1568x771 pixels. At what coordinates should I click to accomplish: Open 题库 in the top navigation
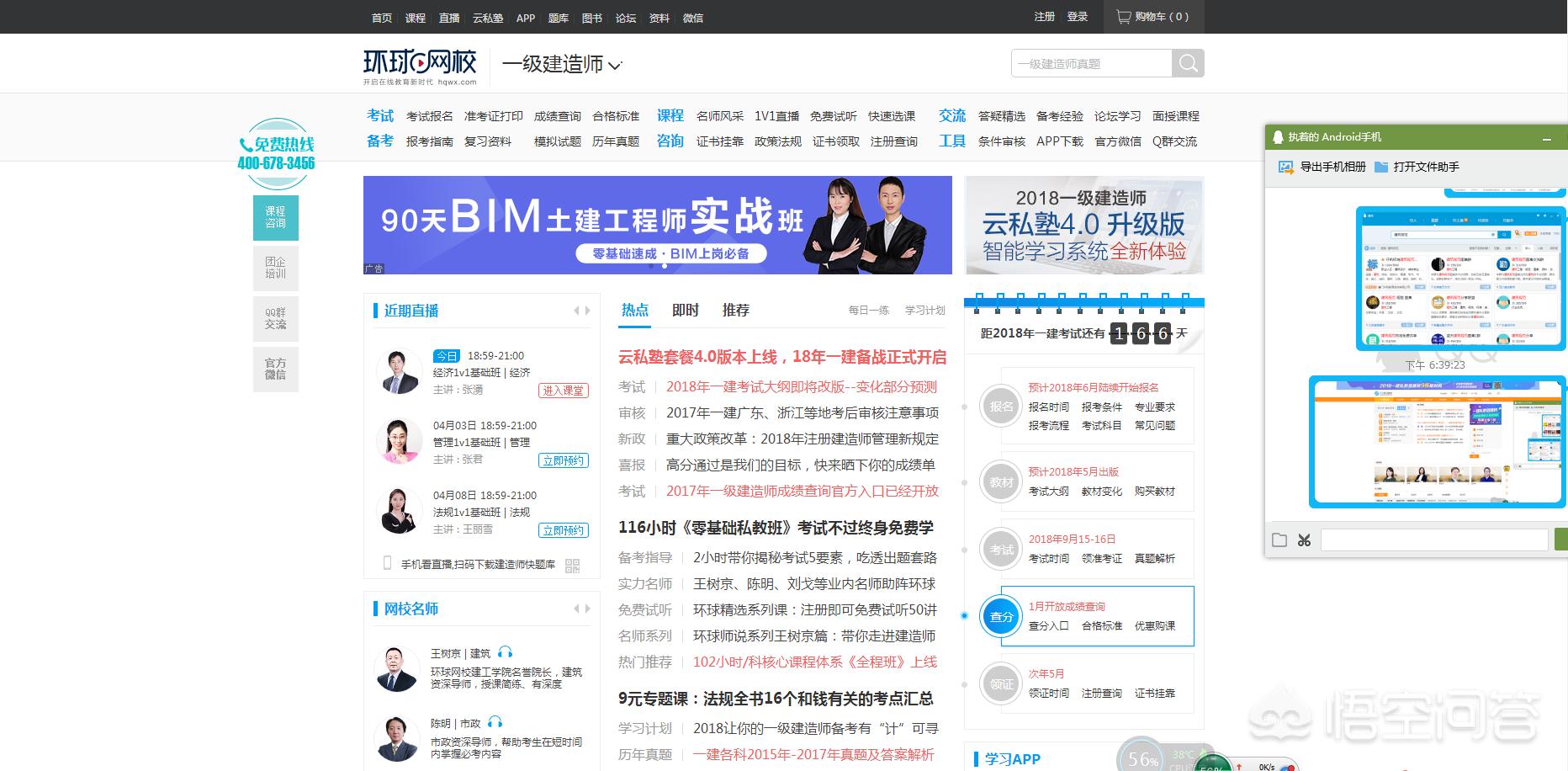559,18
